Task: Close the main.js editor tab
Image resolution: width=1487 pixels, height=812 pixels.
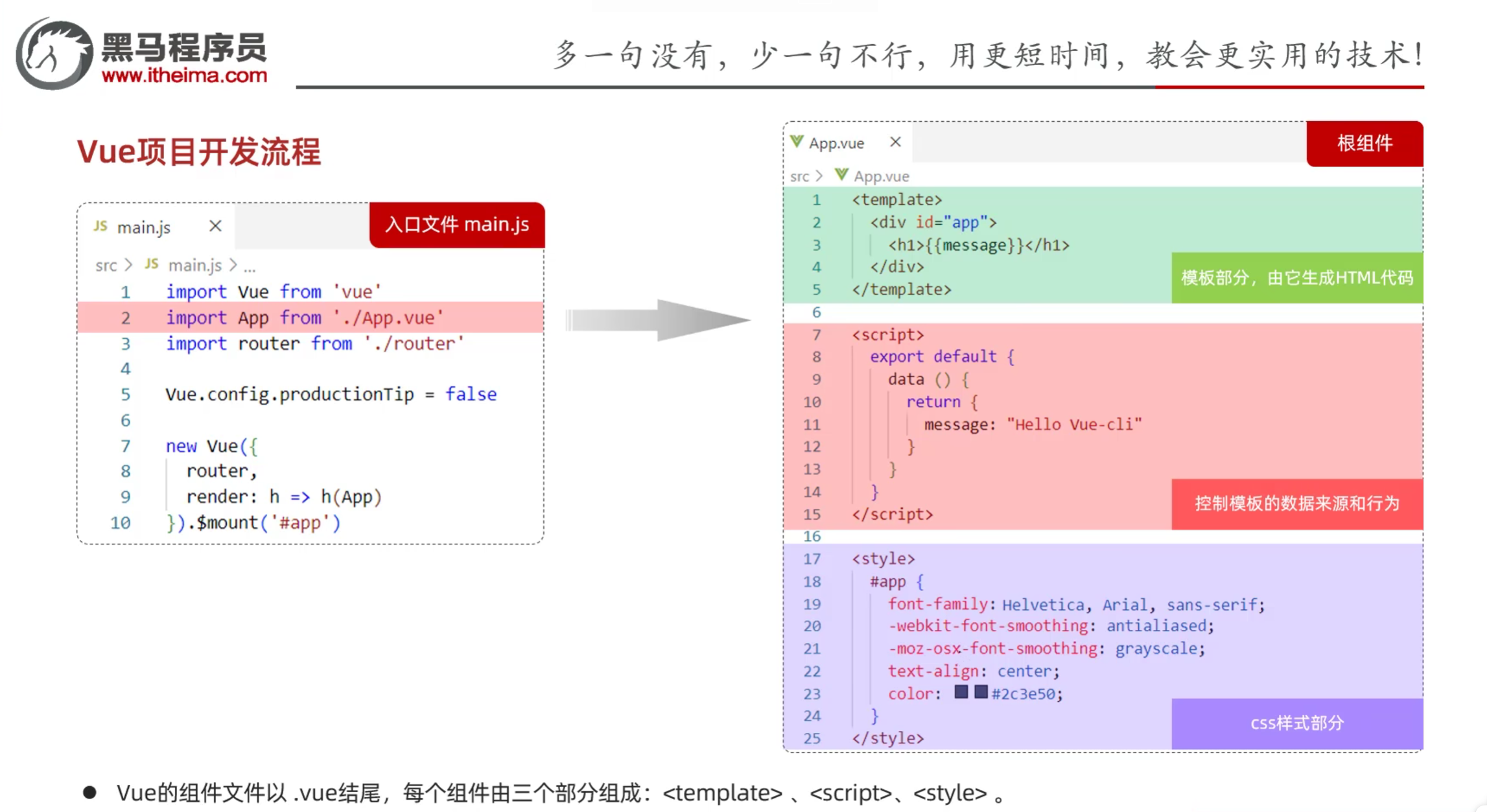Action: pos(215,226)
